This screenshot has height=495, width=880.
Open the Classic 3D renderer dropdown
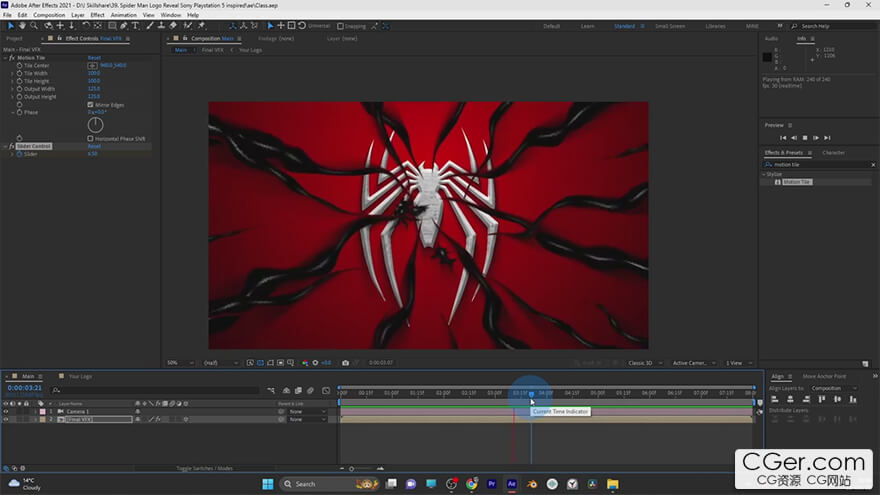[645, 363]
